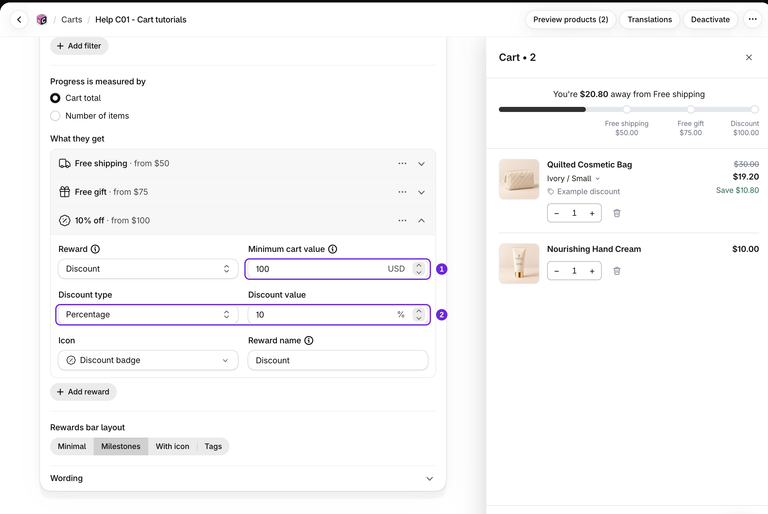Click Save $10.80 text
768x514 pixels.
coord(737,190)
